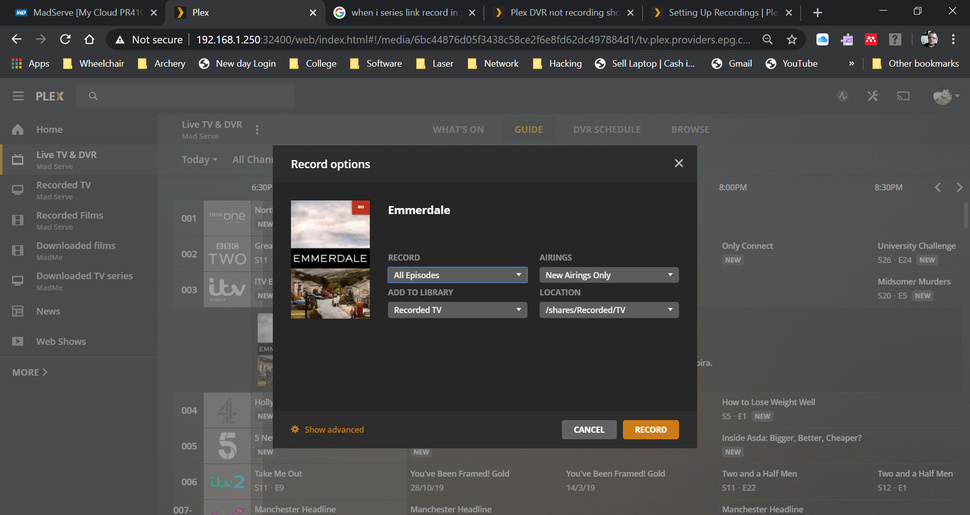Open Inside Asda: Bigger, Better, Cheaper?
The width and height of the screenshot is (970, 515).
791,438
